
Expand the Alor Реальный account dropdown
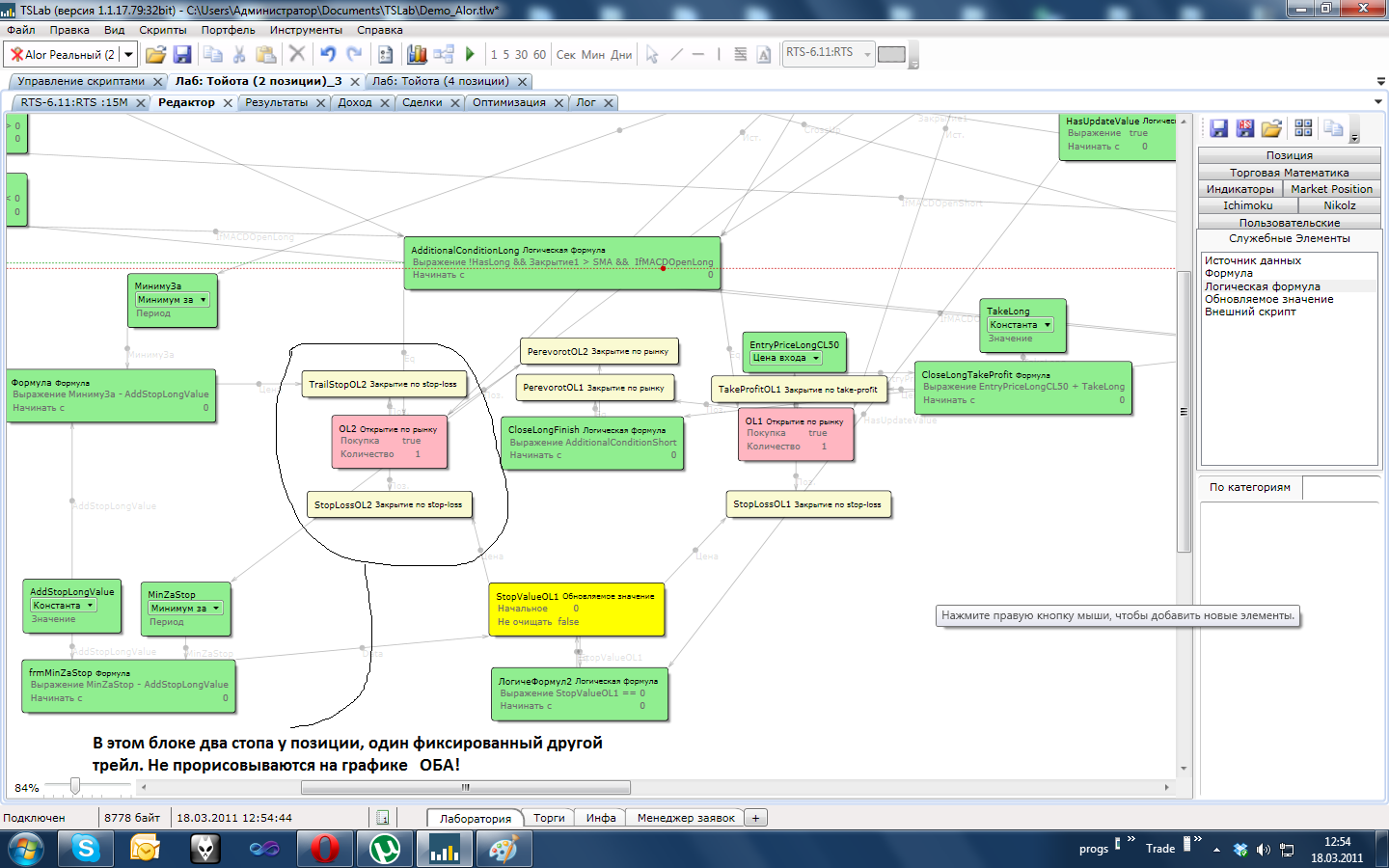click(x=128, y=54)
